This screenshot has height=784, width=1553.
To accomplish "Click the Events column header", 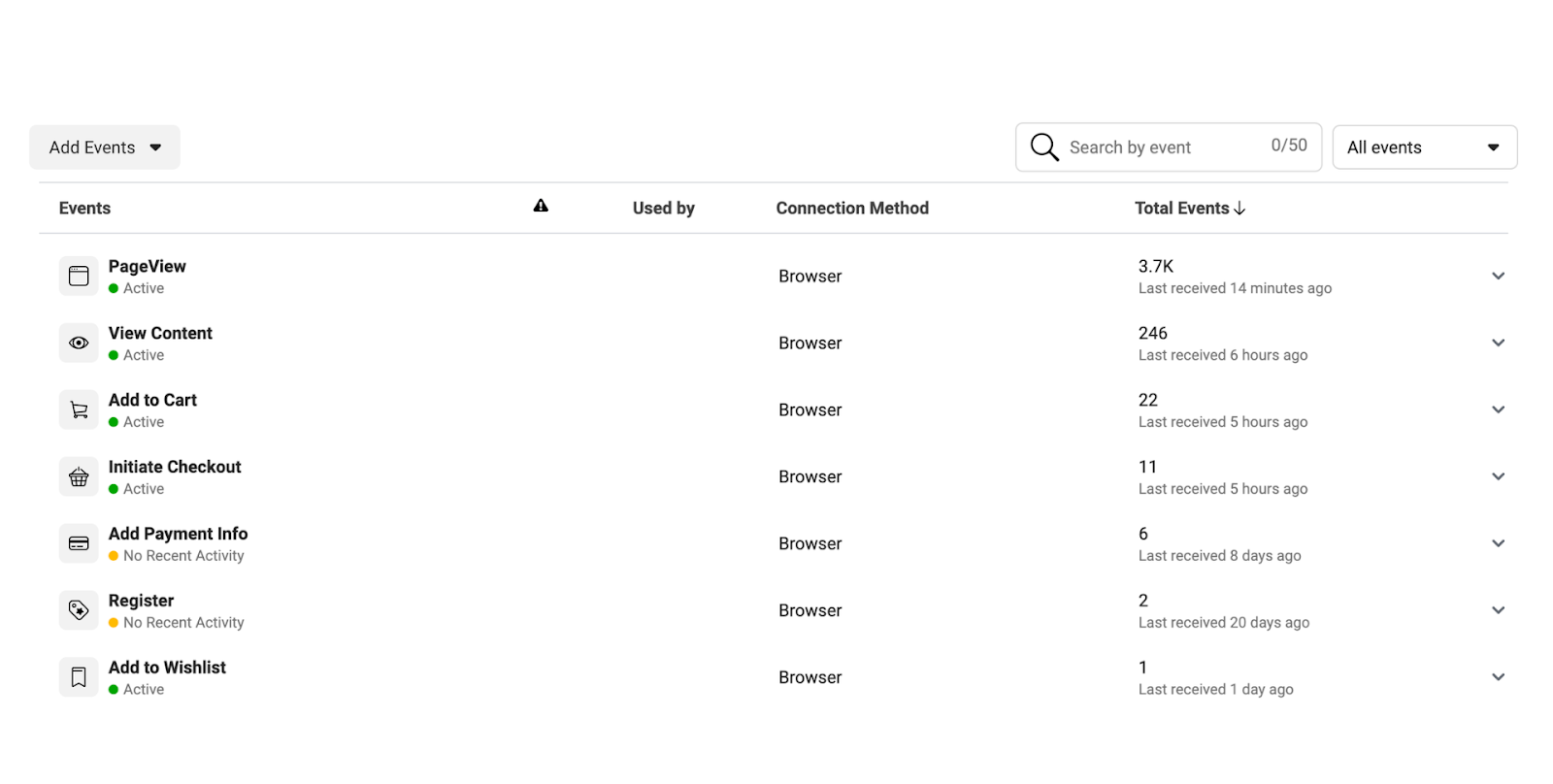I will 84,208.
